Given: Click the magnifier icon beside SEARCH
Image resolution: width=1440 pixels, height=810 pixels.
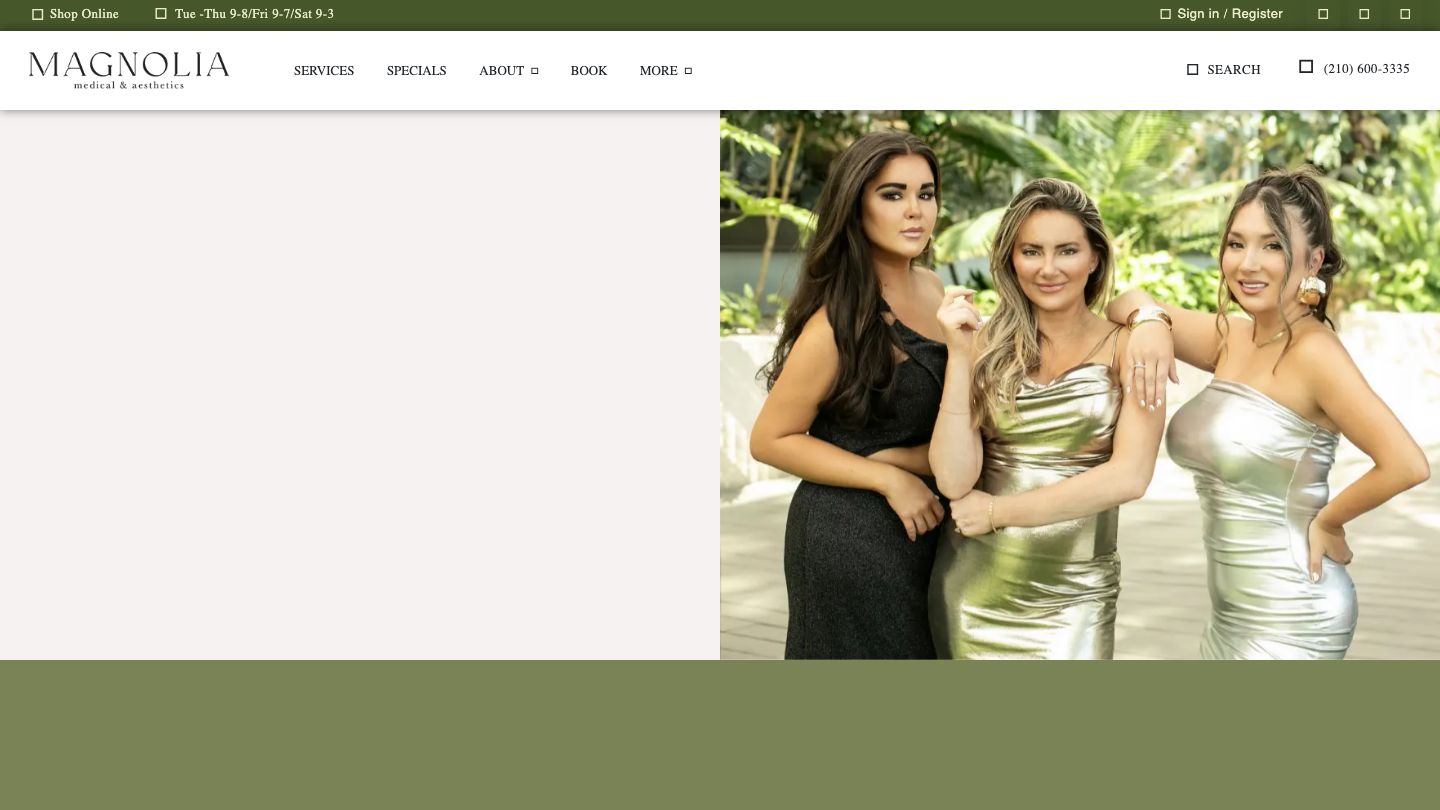Looking at the screenshot, I should point(1193,70).
